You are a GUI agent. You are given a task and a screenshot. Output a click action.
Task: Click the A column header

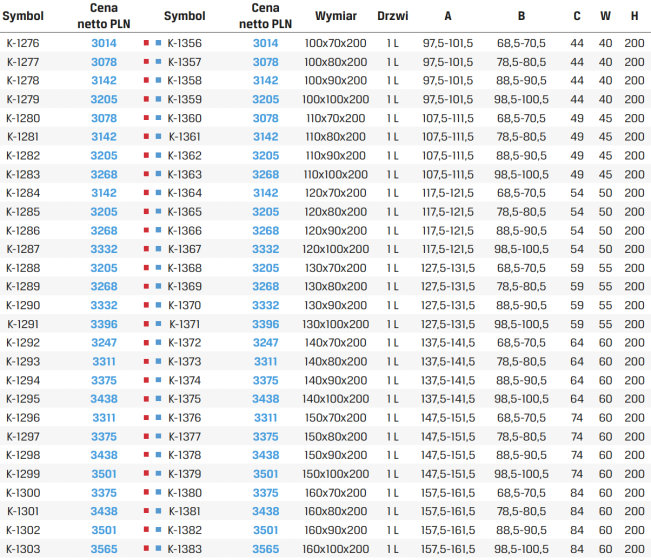point(448,16)
